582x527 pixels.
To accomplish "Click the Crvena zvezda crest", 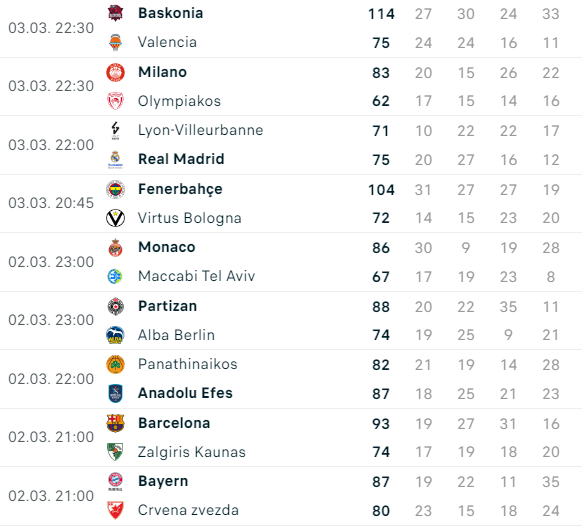I will (x=115, y=510).
